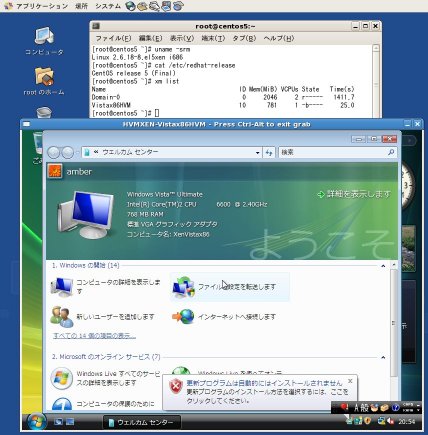This screenshot has width=428, height=435.
Task: Click HVMXEN-Vistax86HVM window menu icon
Action: coord(26,124)
